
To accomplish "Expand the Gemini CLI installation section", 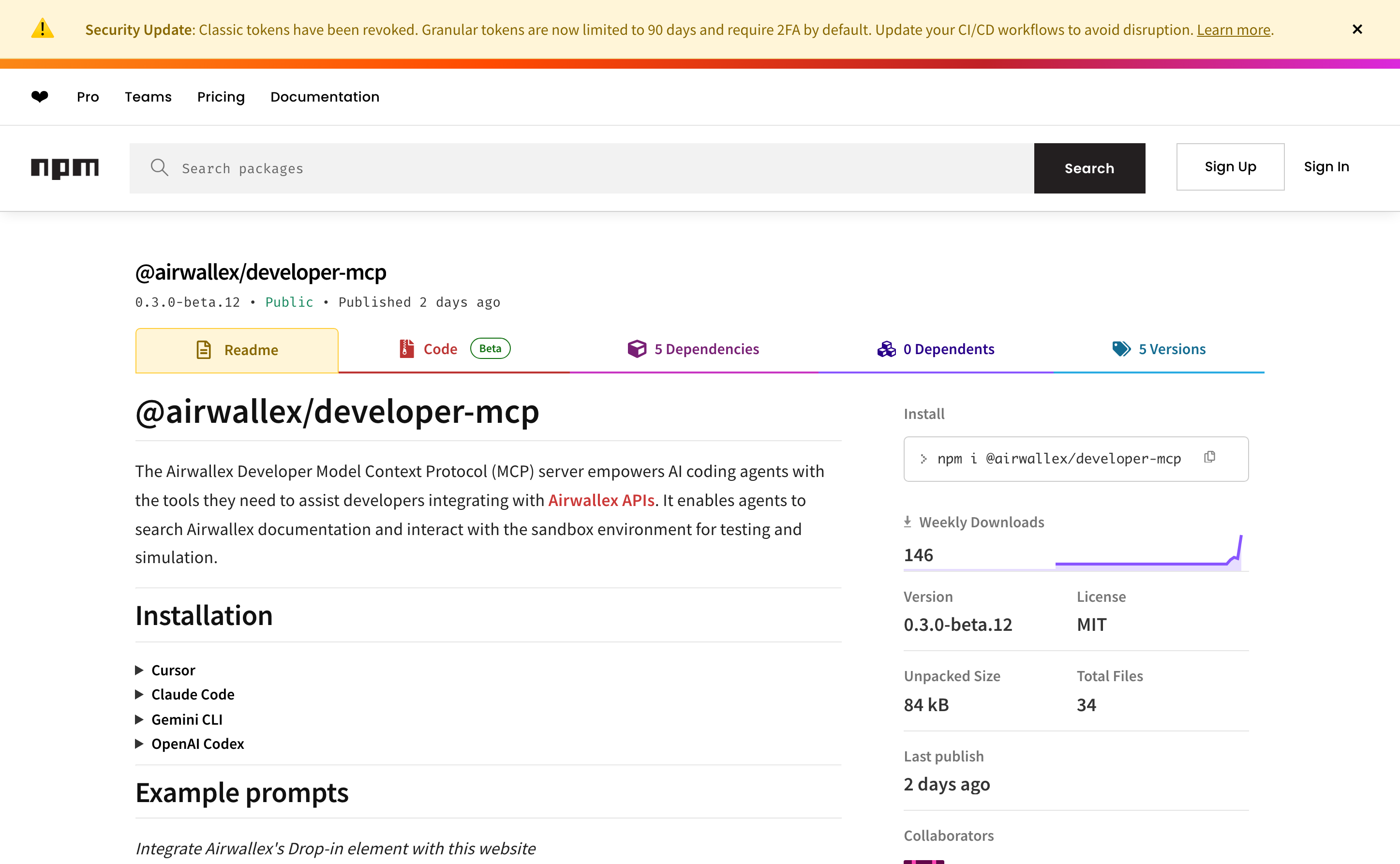I will (186, 719).
